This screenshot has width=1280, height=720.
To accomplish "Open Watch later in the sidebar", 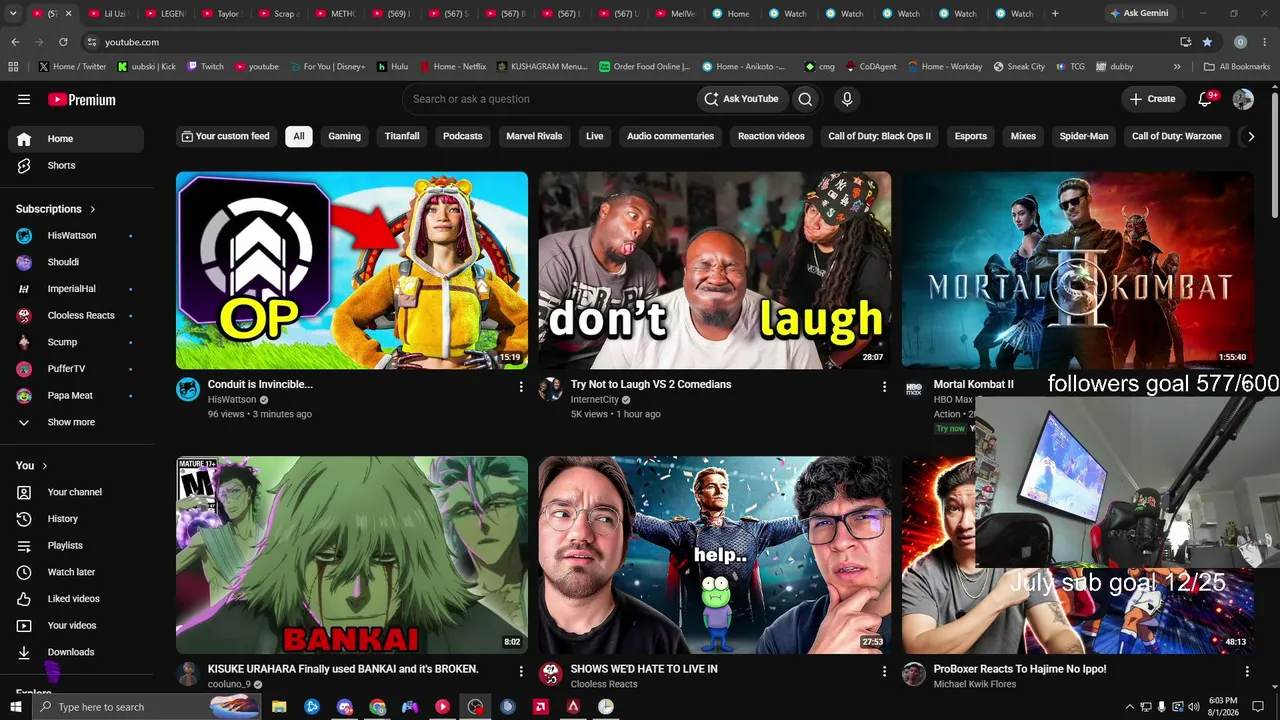I will 76,572.
